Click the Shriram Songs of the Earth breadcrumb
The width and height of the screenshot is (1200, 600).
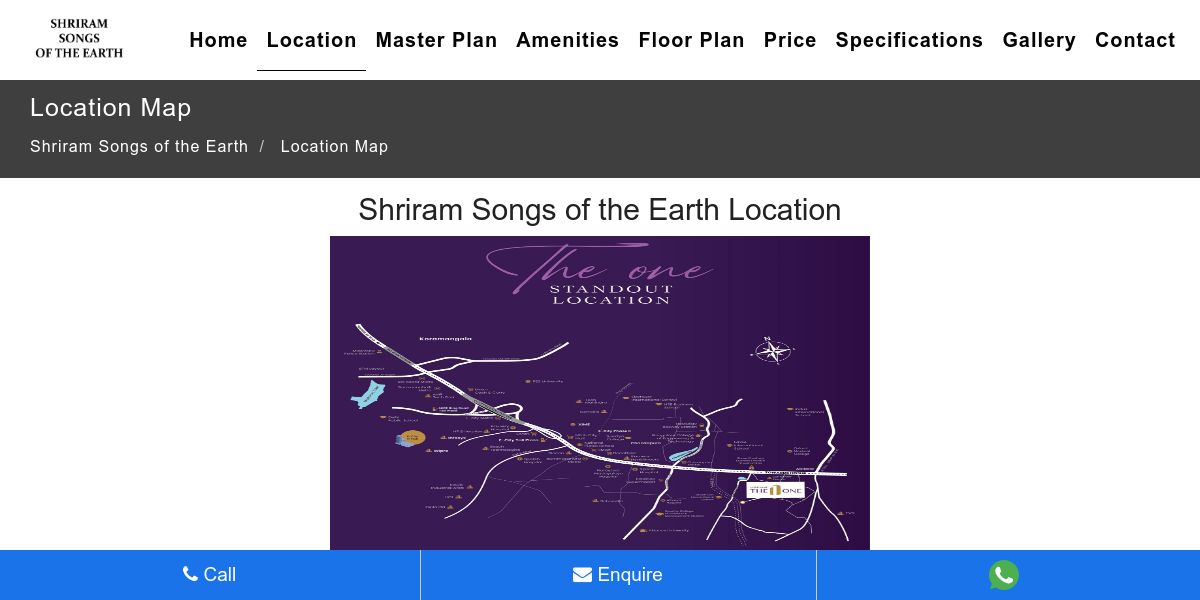(x=139, y=146)
